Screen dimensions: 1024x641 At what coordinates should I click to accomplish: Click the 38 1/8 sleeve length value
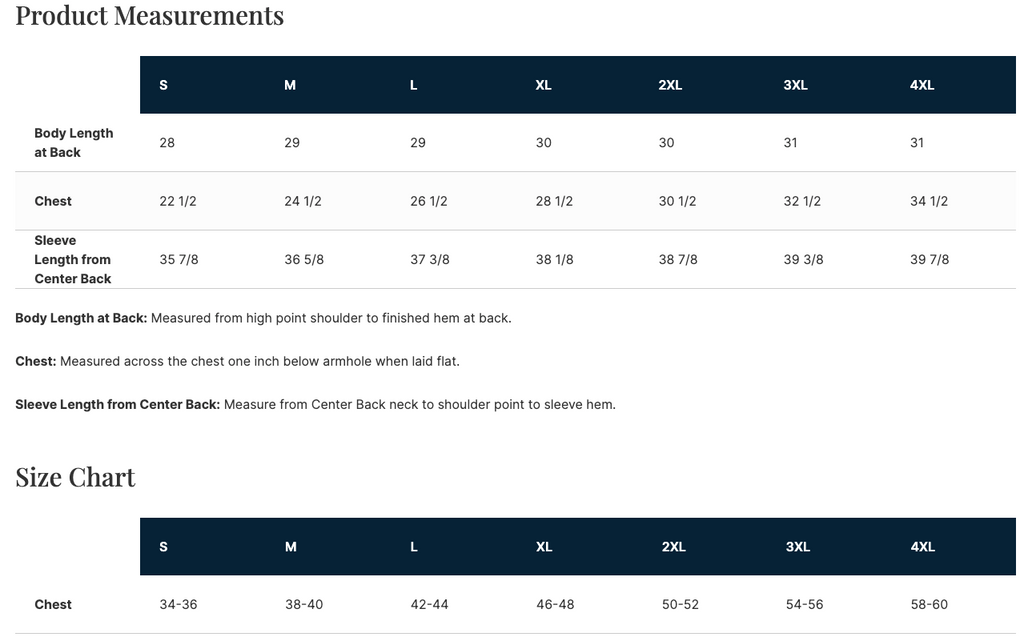coord(555,259)
